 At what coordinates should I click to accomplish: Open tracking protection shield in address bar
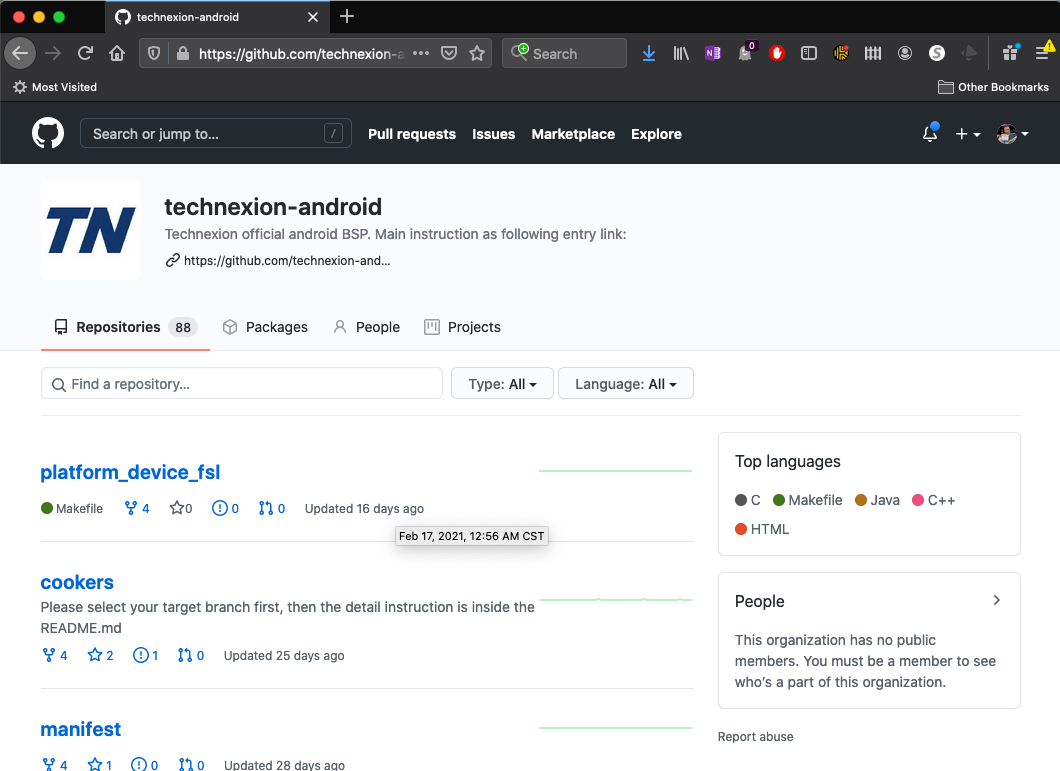pyautogui.click(x=154, y=53)
